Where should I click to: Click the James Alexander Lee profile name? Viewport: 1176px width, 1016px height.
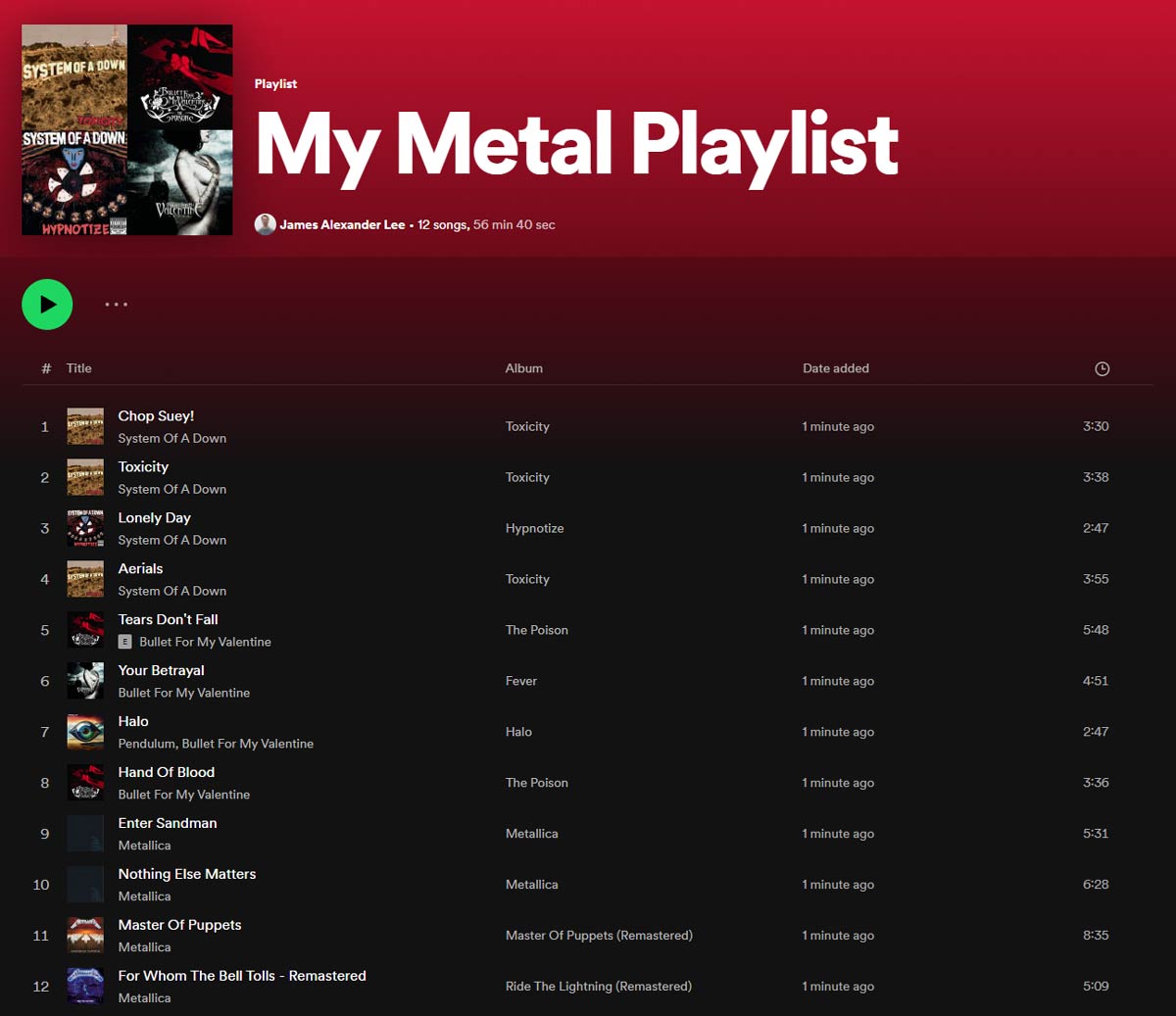(340, 224)
